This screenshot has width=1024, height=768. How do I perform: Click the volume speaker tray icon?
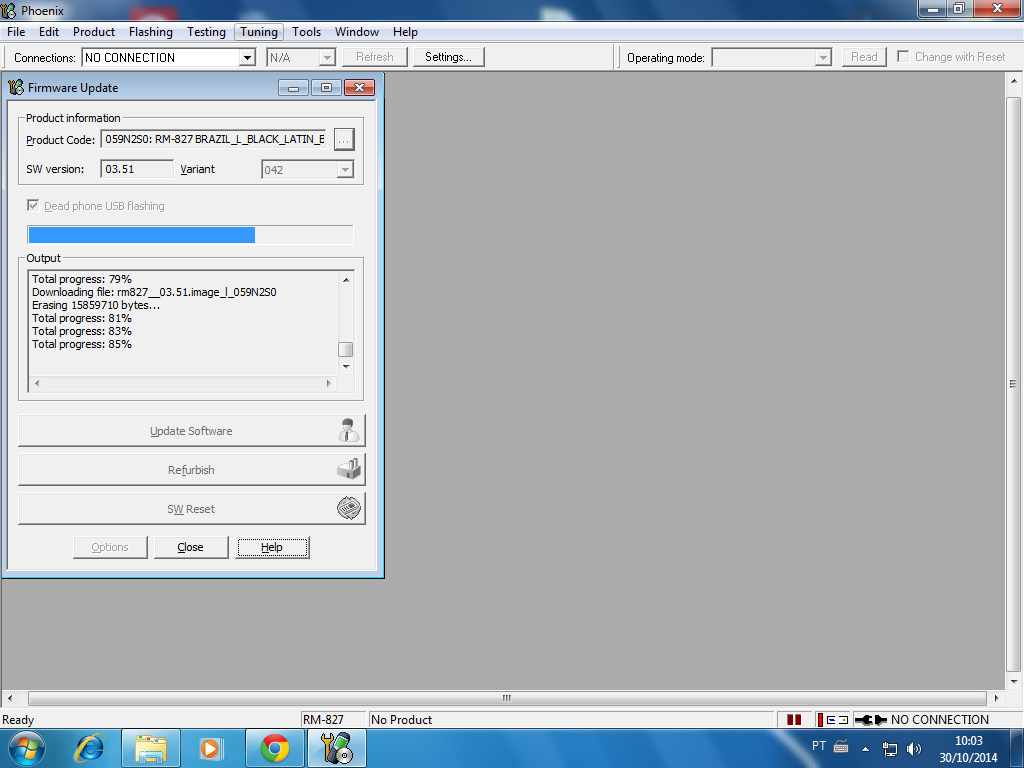click(914, 749)
